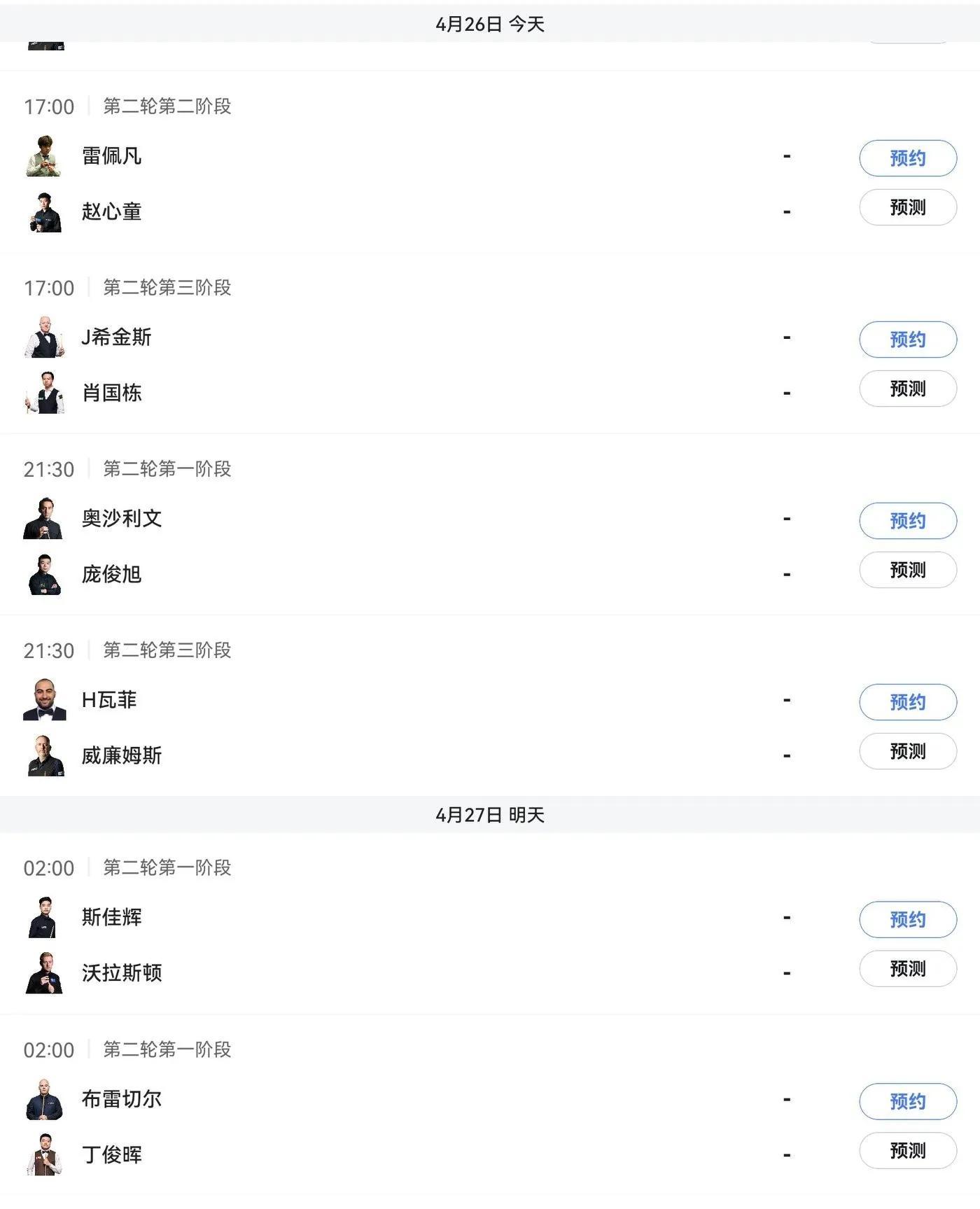The width and height of the screenshot is (980, 1209).
Task: Tap J希金斯 player photo
Action: coord(45,337)
